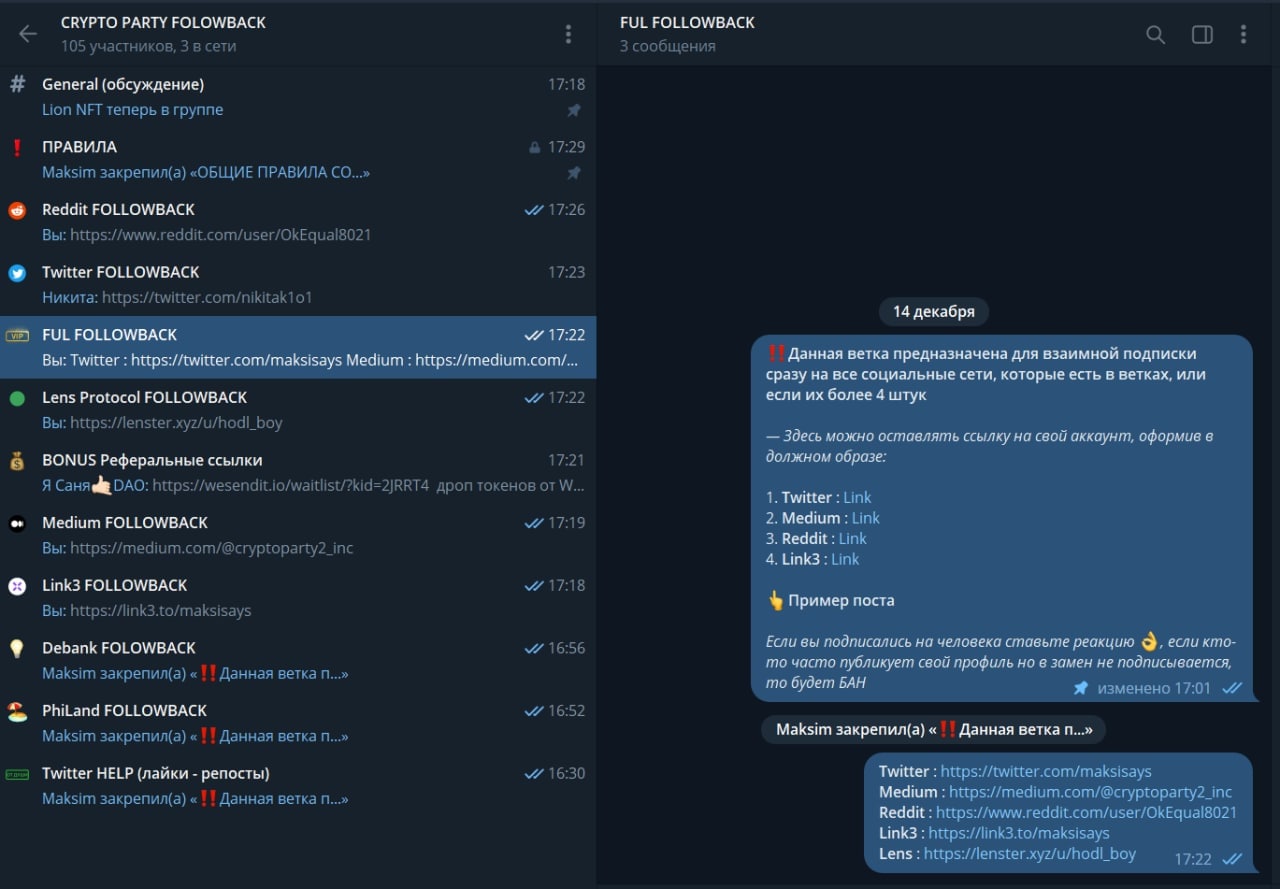The width and height of the screenshot is (1280, 889).
Task: Open the CRYPTO PARTY FOLOWBACK group menu
Action: point(568,34)
